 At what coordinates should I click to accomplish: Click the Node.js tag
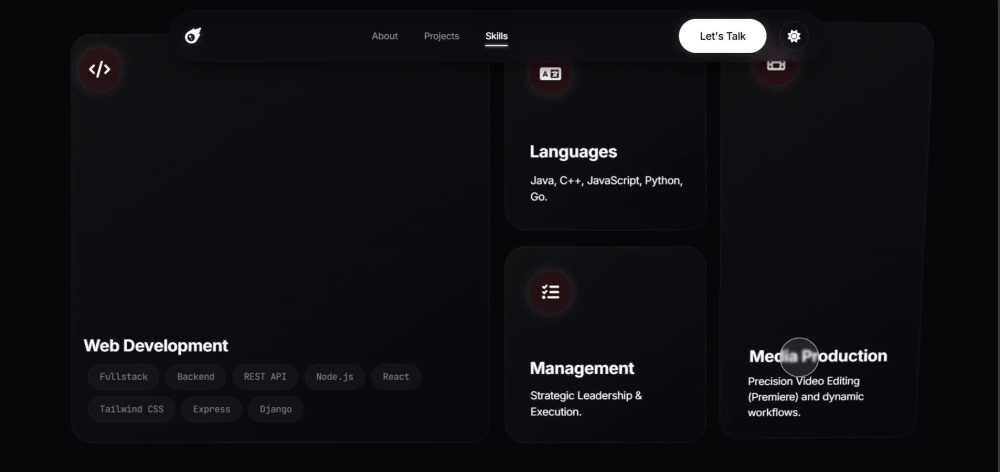(335, 377)
